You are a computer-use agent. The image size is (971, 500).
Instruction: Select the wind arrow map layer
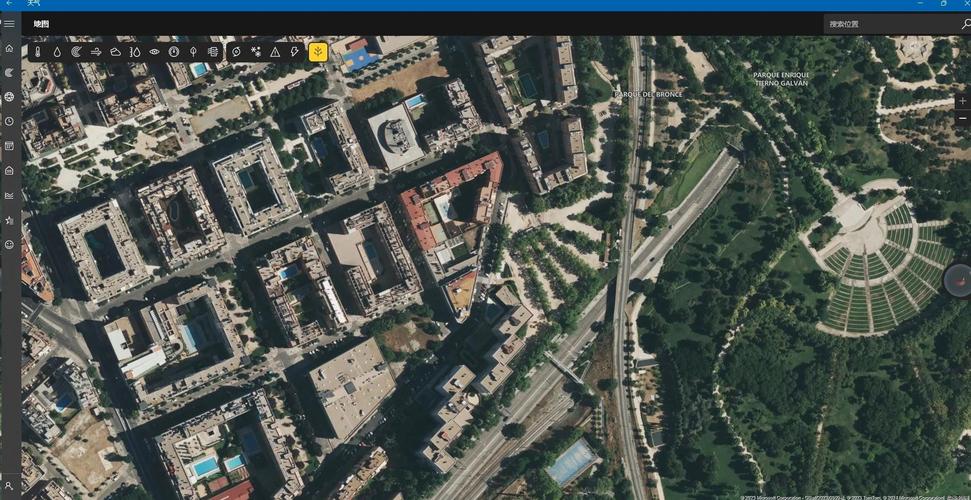tap(96, 52)
